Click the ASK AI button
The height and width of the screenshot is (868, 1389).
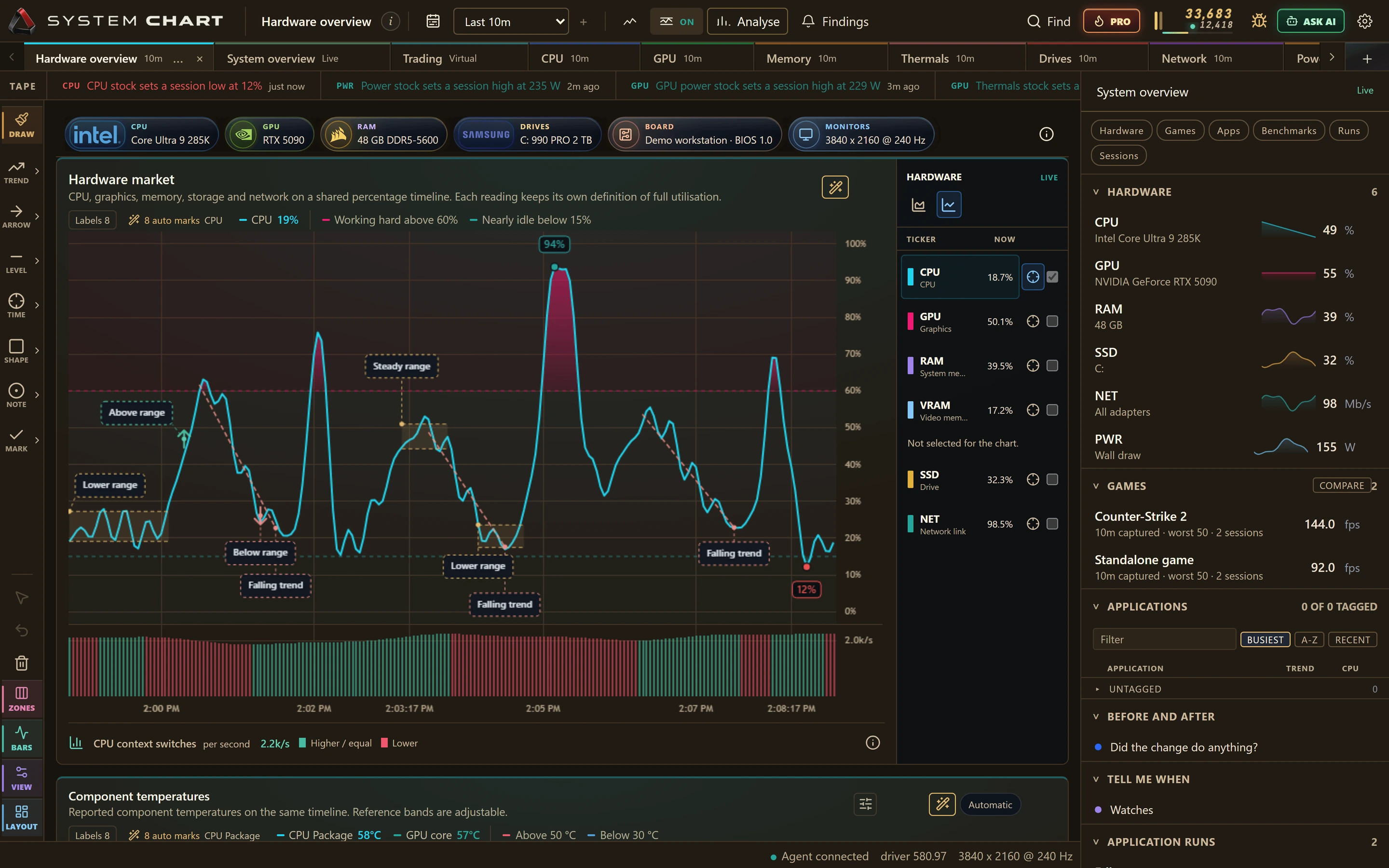pos(1310,21)
